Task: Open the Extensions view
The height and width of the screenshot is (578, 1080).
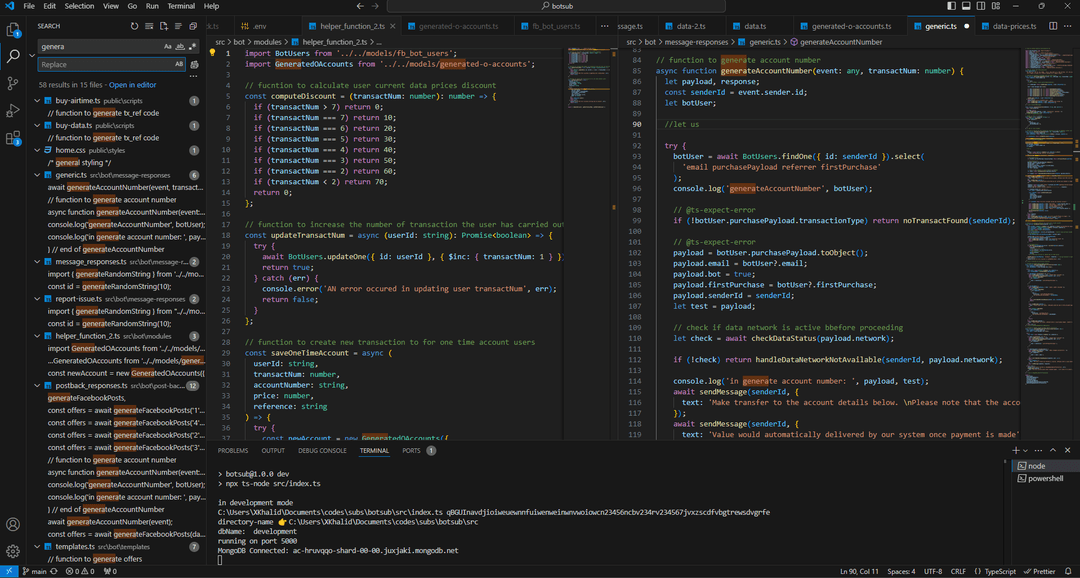Action: coord(13,138)
